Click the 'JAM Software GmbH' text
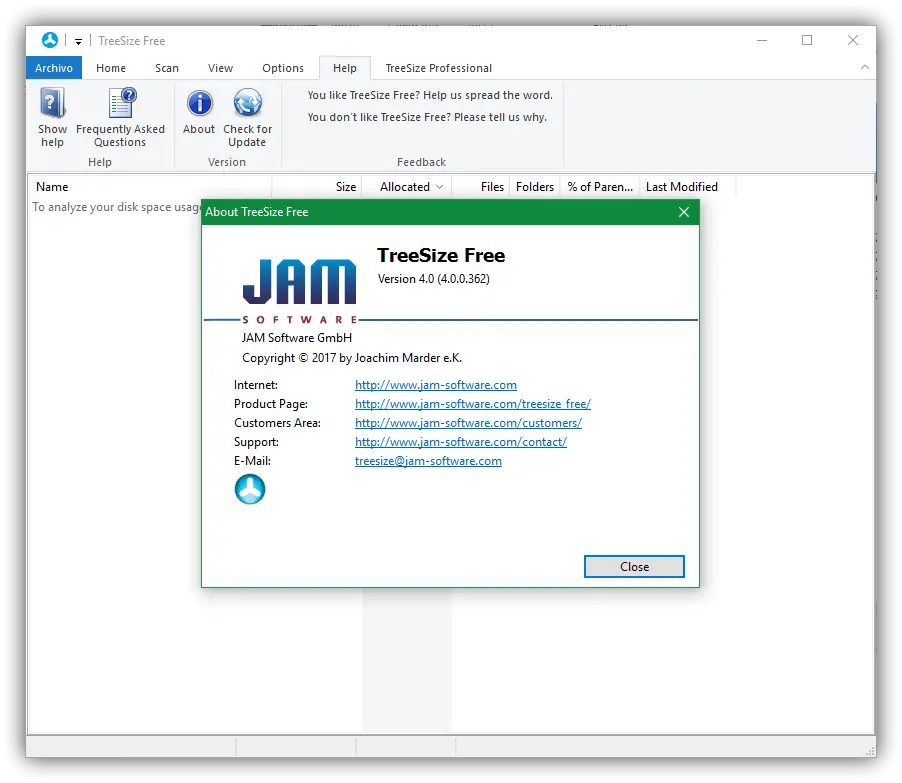The image size is (902, 783). [x=297, y=338]
